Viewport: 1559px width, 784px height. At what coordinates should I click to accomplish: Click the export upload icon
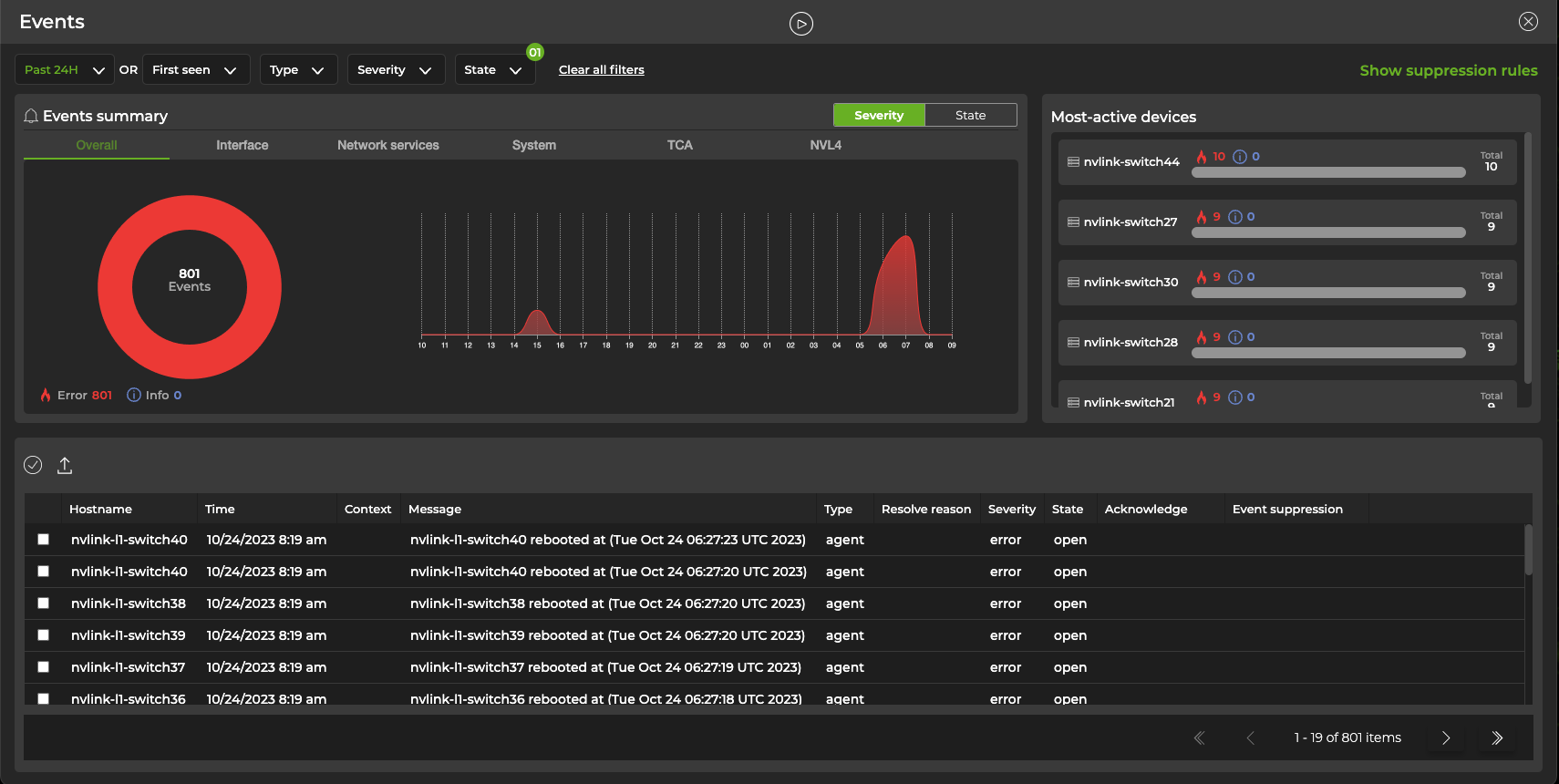pos(65,466)
